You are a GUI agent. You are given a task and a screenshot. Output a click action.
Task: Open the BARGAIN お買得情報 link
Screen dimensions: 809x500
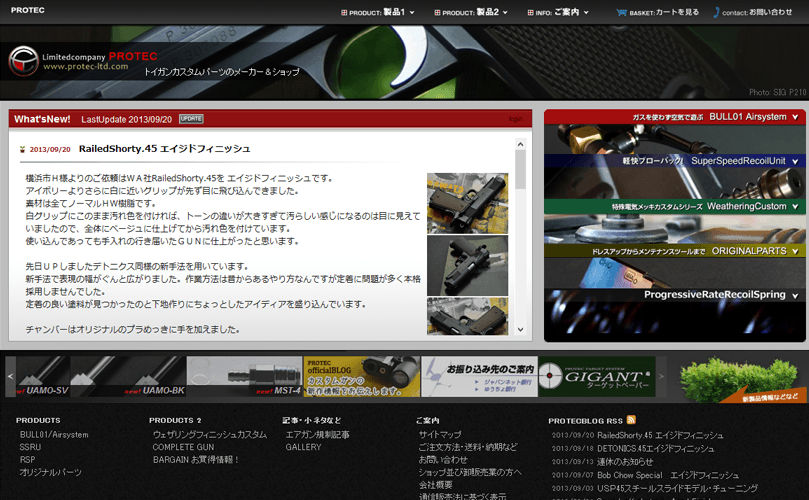tap(196, 460)
